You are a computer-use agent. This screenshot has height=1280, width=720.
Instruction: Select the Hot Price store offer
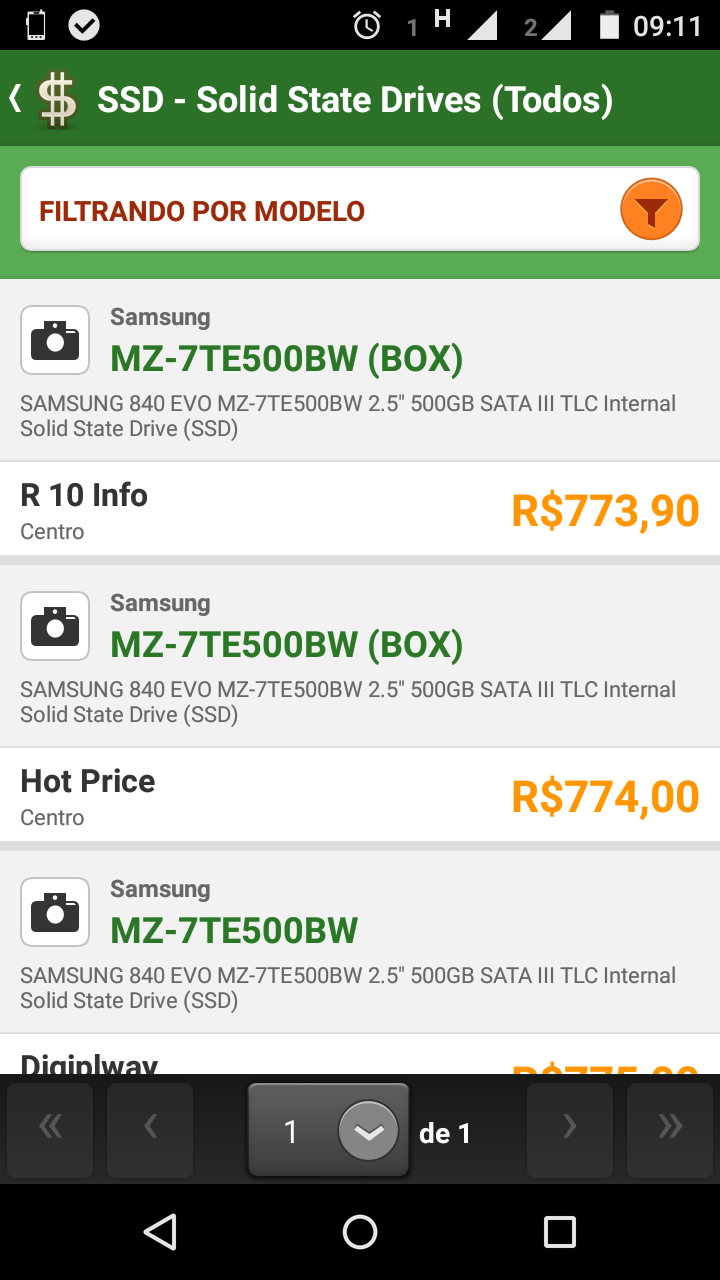click(x=88, y=794)
